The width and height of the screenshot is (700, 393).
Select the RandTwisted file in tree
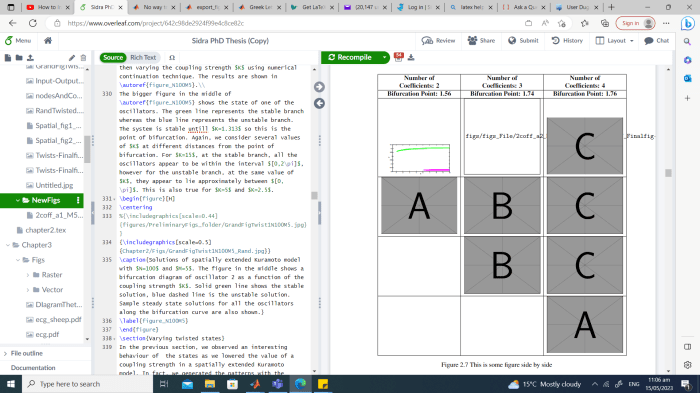click(59, 110)
